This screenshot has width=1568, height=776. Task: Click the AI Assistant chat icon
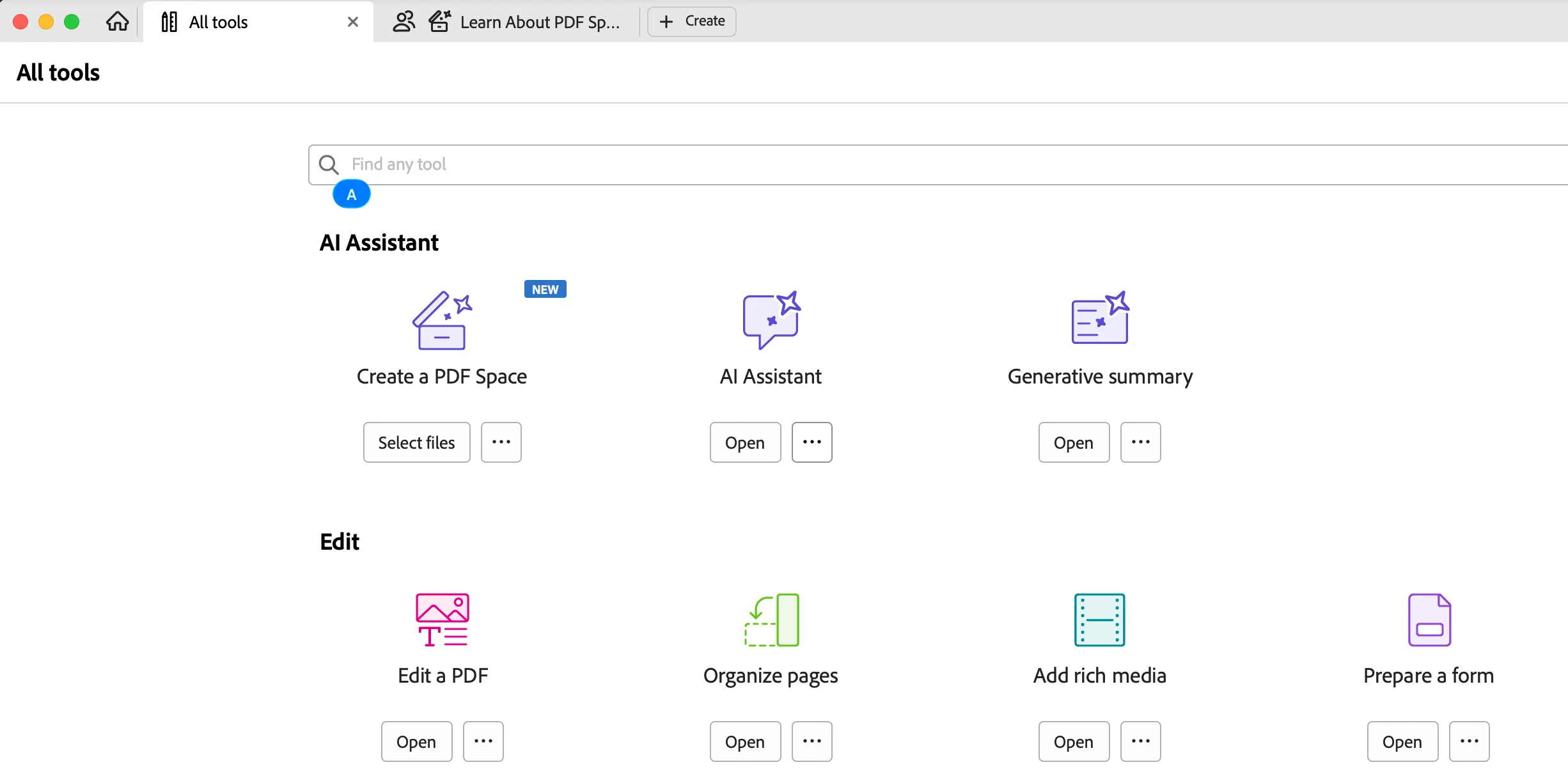(772, 320)
